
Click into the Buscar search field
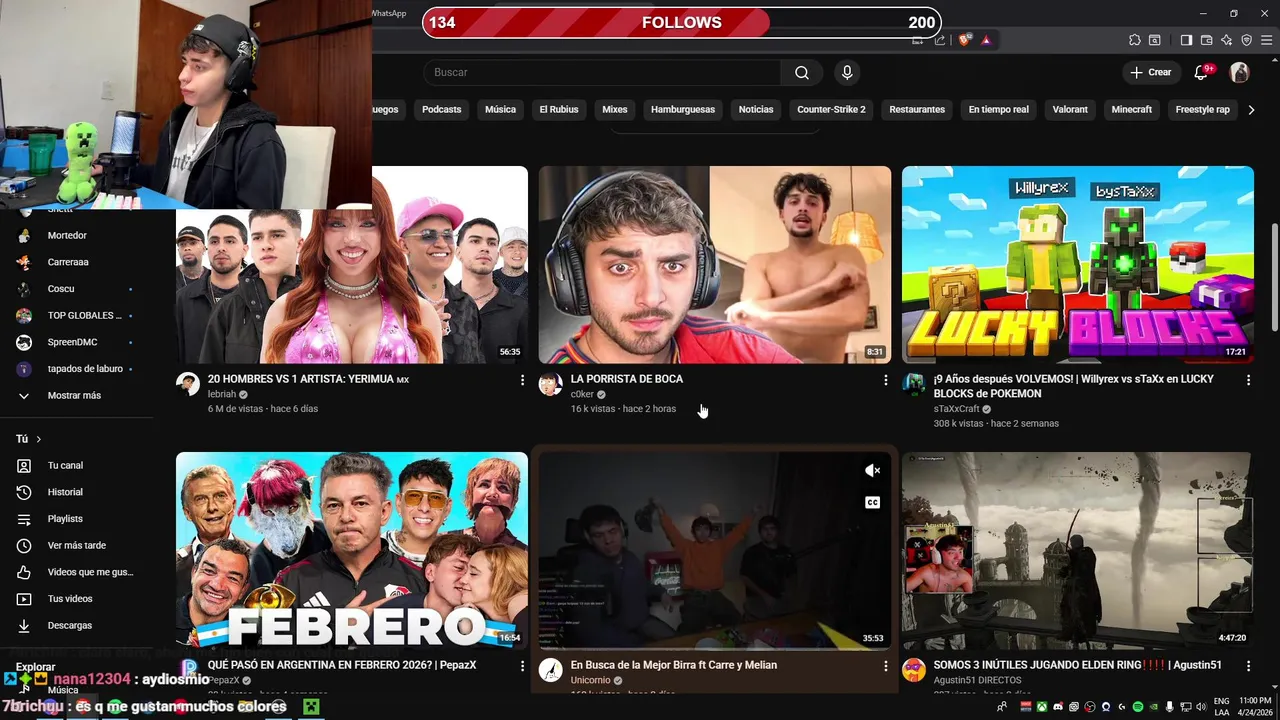click(602, 72)
